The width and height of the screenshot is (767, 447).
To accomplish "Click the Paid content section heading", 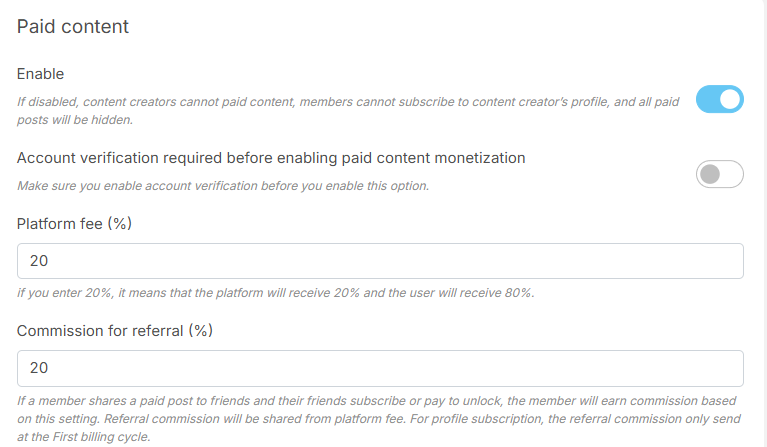I will (73, 27).
